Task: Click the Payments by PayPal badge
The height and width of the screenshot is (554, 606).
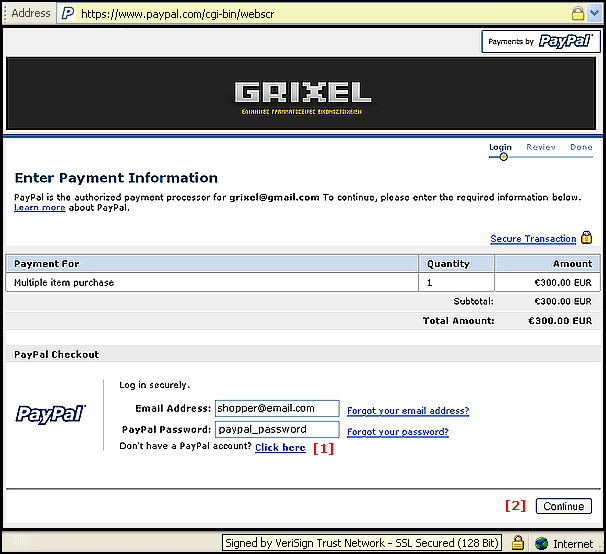Action: tap(541, 41)
